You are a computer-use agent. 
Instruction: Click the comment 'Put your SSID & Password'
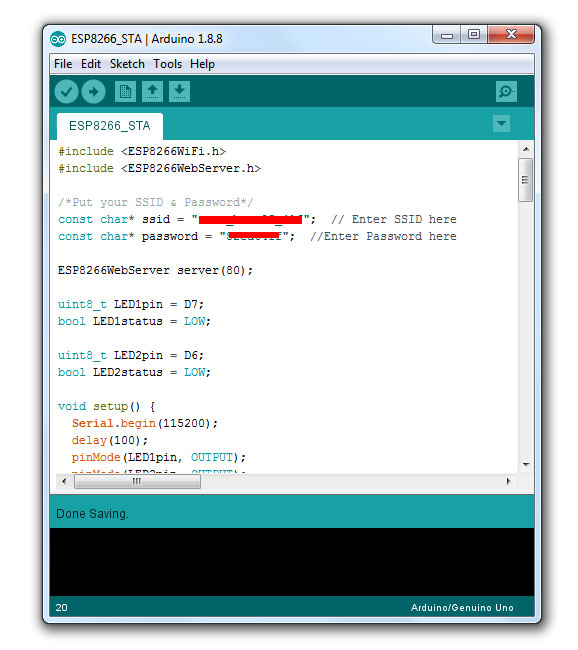[x=156, y=203]
